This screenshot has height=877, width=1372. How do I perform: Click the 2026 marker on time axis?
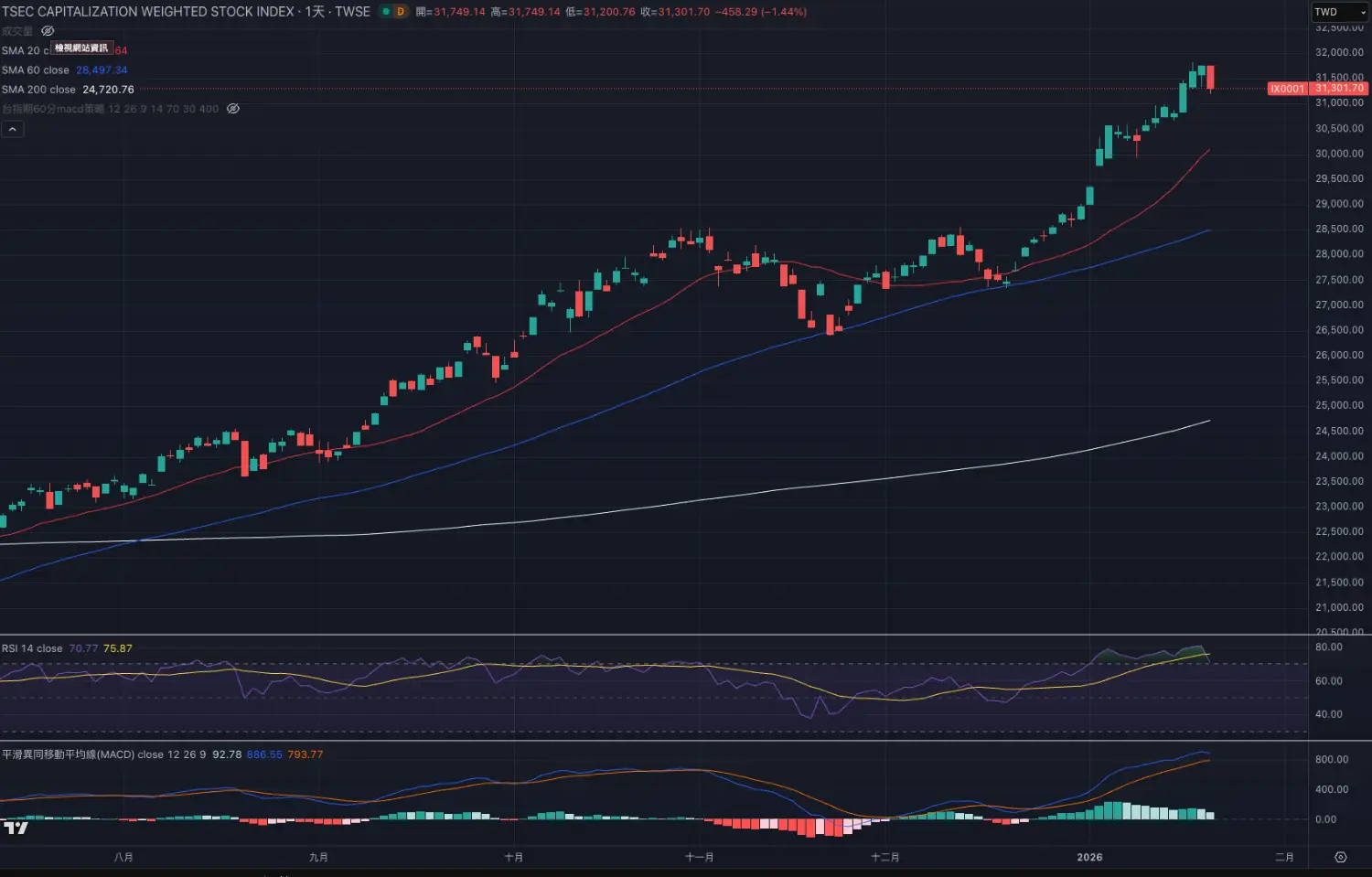point(1089,857)
